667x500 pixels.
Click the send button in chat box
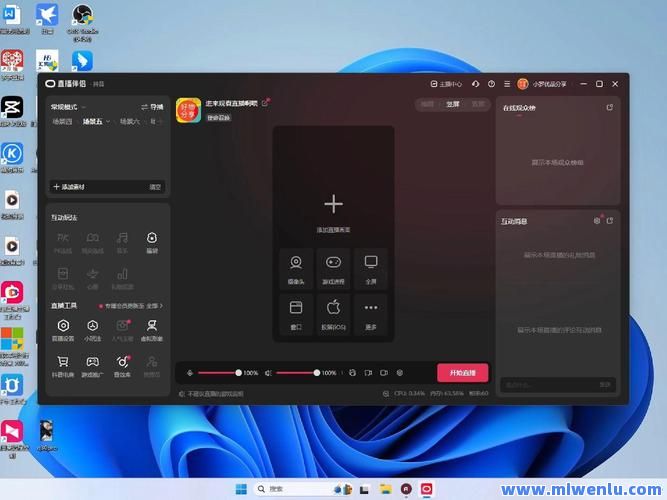click(605, 385)
